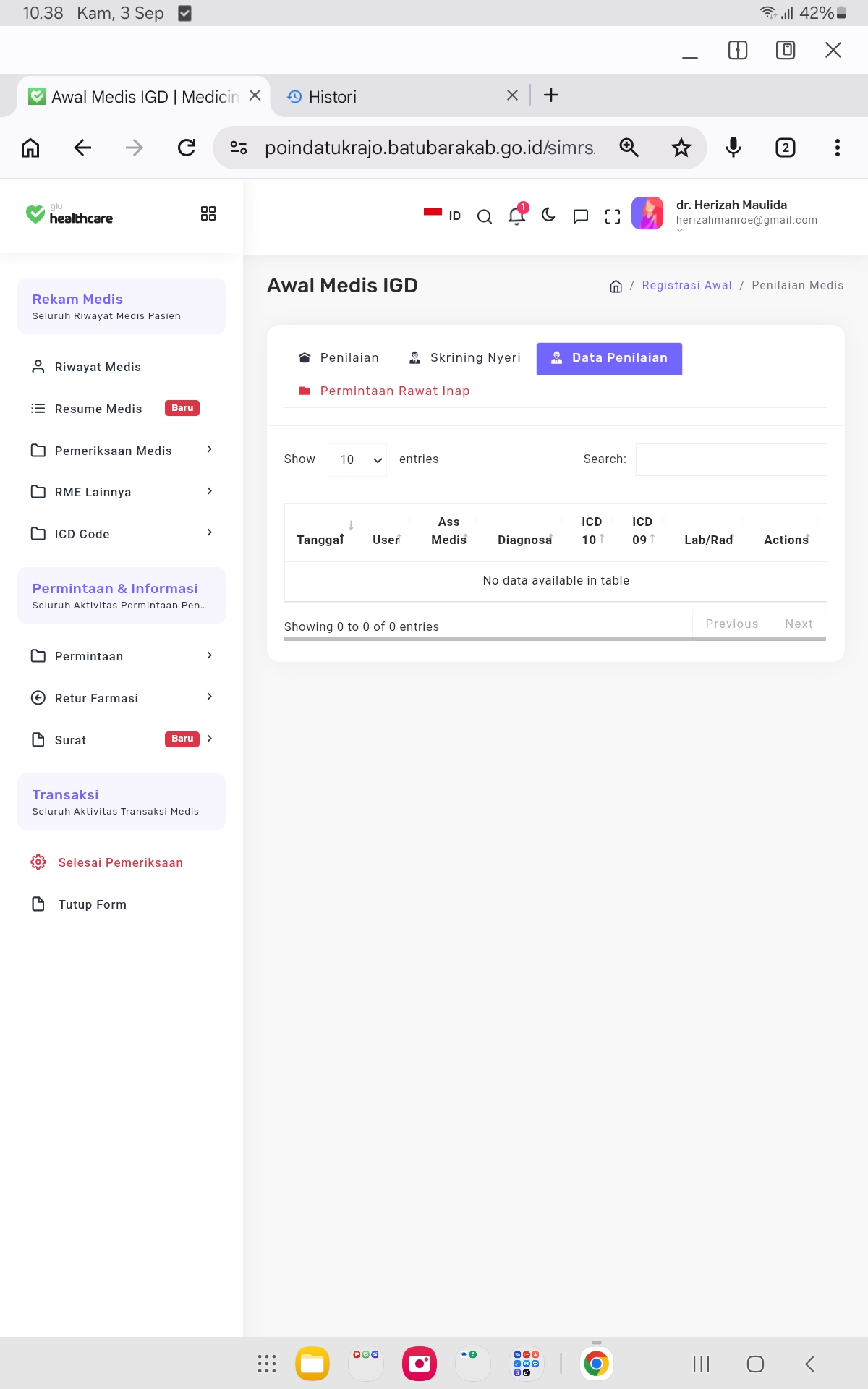Open the notification bell icon
This screenshot has width=868, height=1389.
pyautogui.click(x=516, y=216)
